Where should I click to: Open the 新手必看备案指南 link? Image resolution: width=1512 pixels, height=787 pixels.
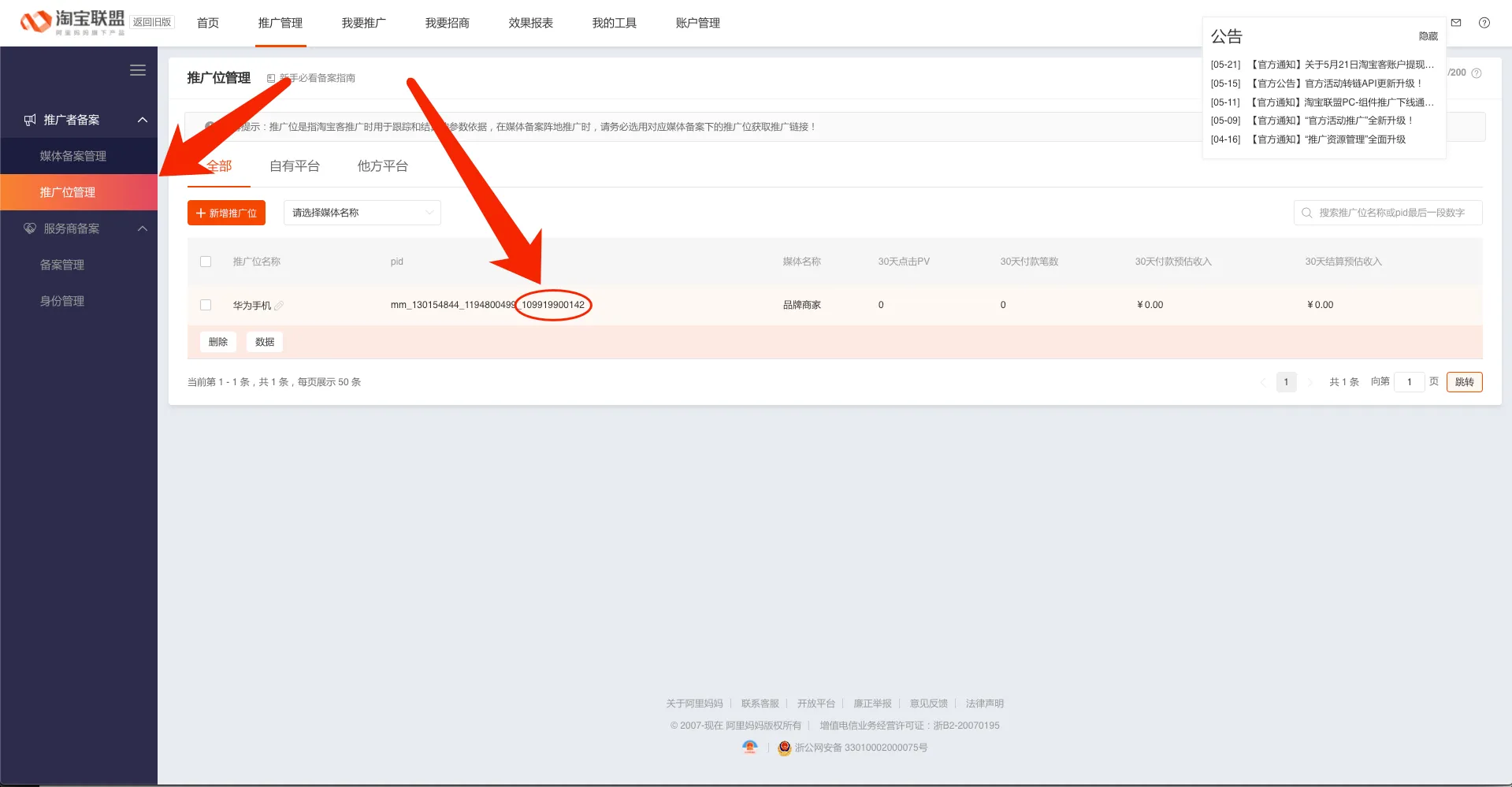click(x=311, y=78)
